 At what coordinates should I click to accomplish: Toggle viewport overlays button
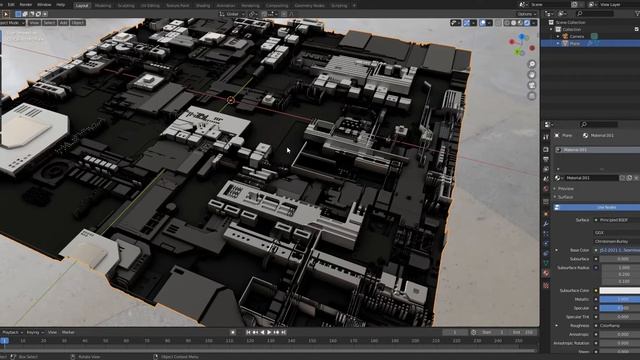[x=483, y=23]
